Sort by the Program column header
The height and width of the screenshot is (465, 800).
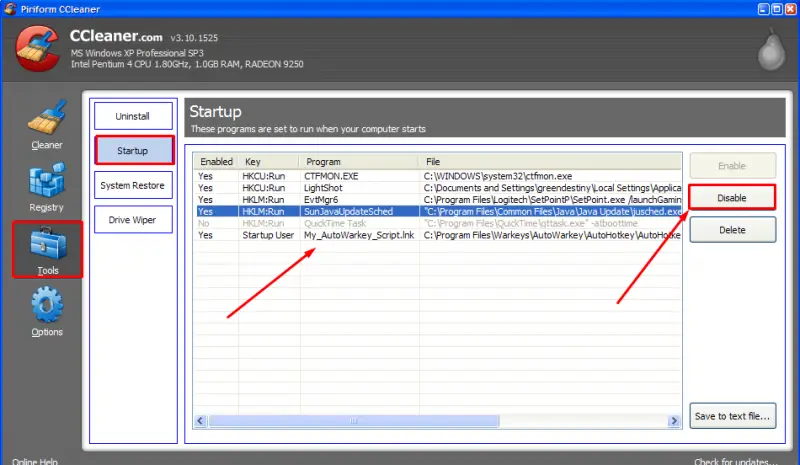[360, 161]
